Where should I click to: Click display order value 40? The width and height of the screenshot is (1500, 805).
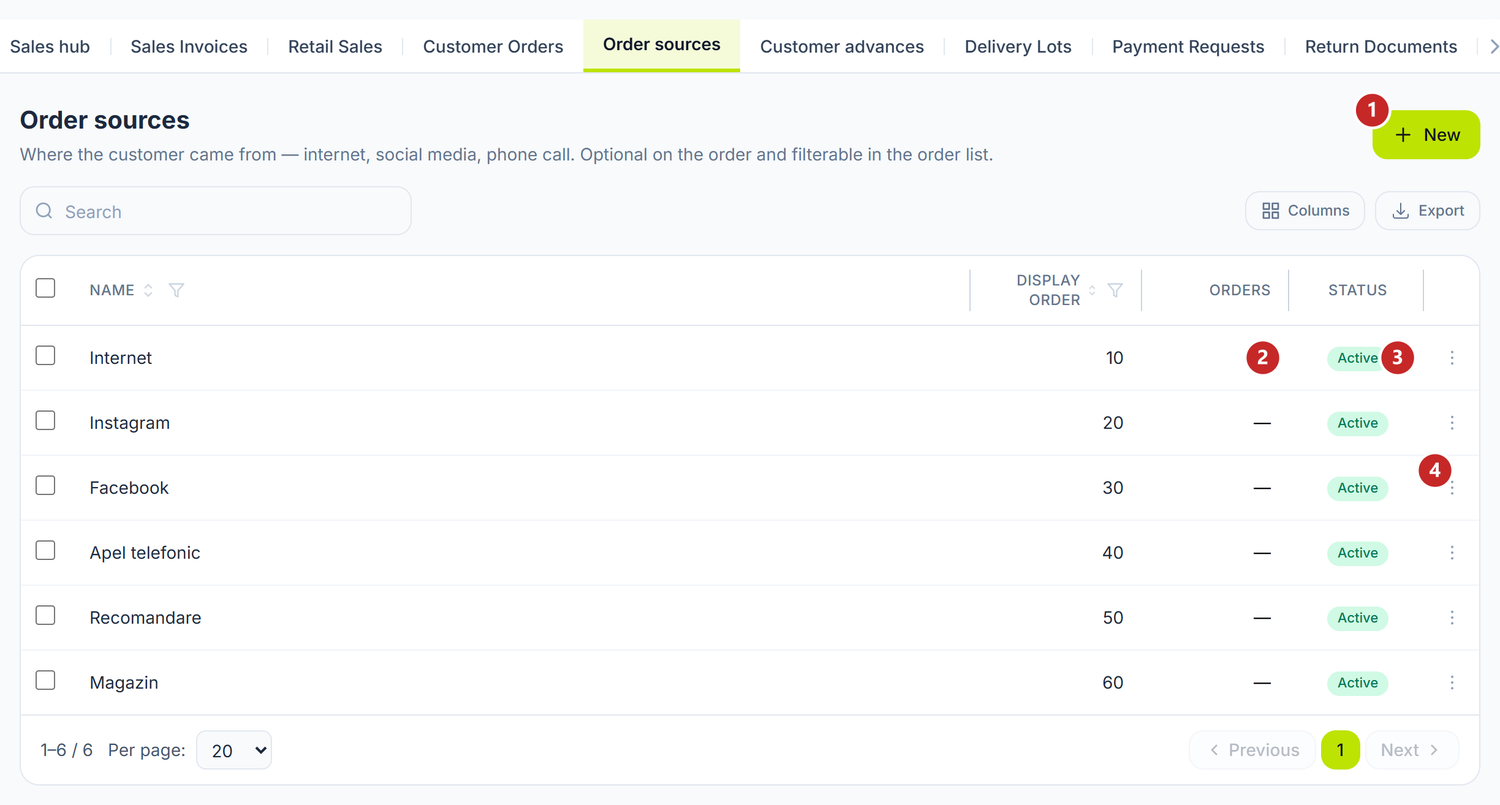coord(1113,553)
